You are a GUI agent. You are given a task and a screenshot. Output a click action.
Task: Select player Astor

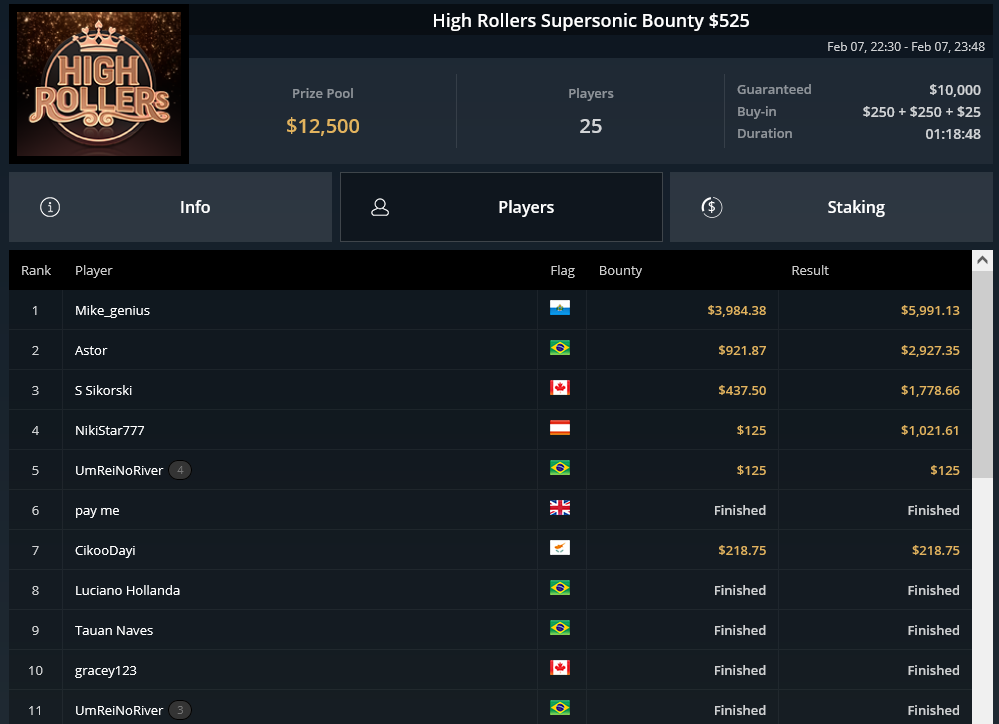[x=91, y=351]
